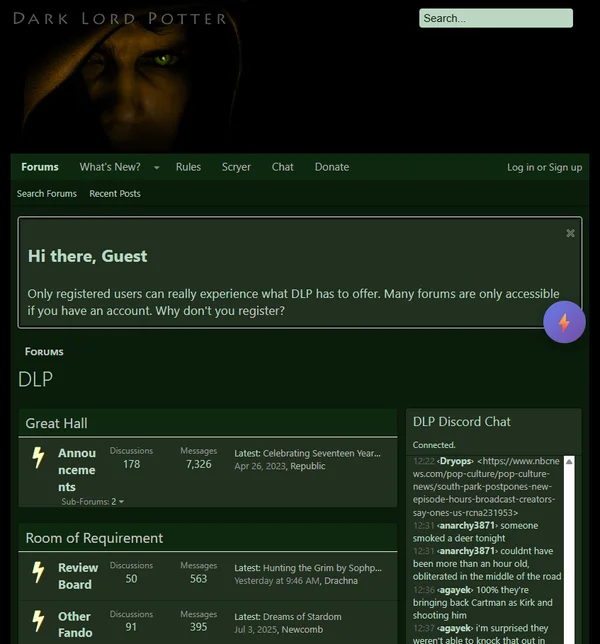Open the Great Hall category
This screenshot has width=600, height=644.
click(x=56, y=423)
